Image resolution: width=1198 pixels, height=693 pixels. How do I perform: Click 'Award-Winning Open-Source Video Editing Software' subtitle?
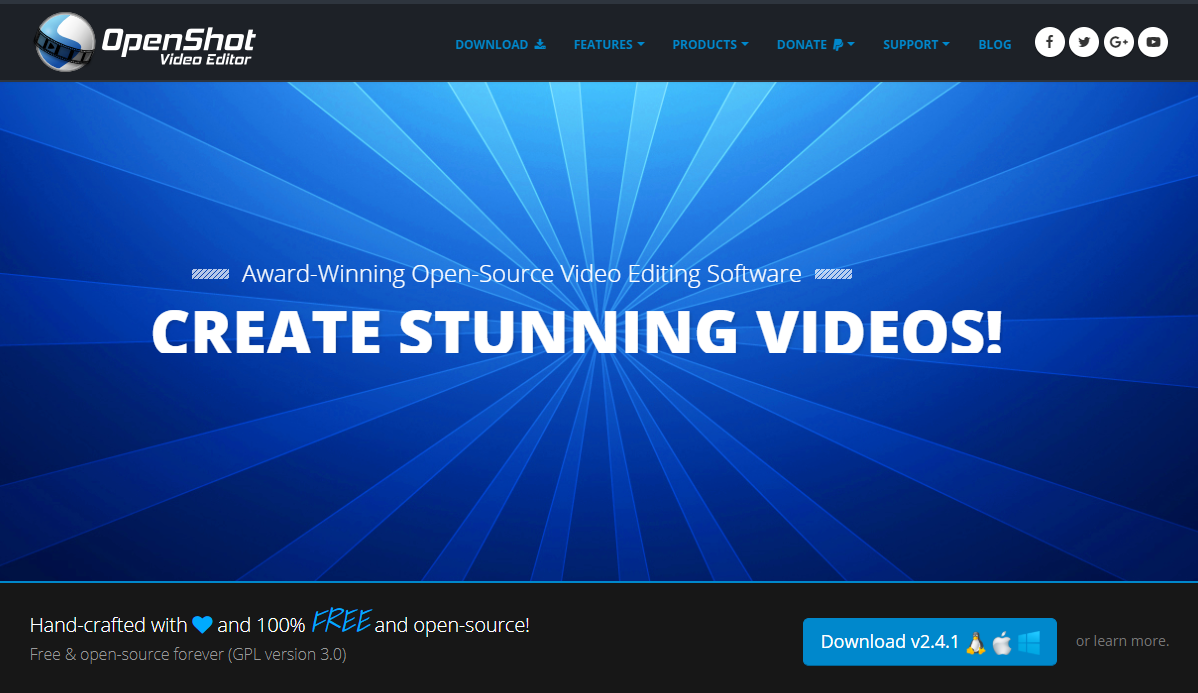point(522,274)
